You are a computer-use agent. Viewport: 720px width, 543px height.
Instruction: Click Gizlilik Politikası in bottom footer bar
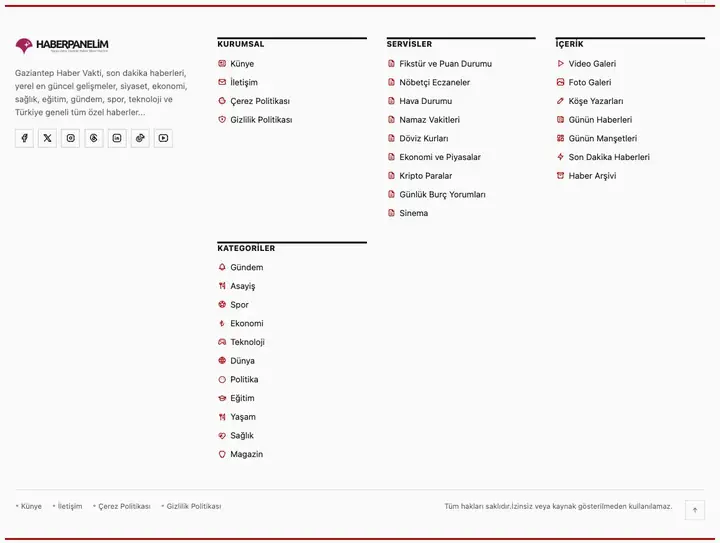tap(191, 506)
